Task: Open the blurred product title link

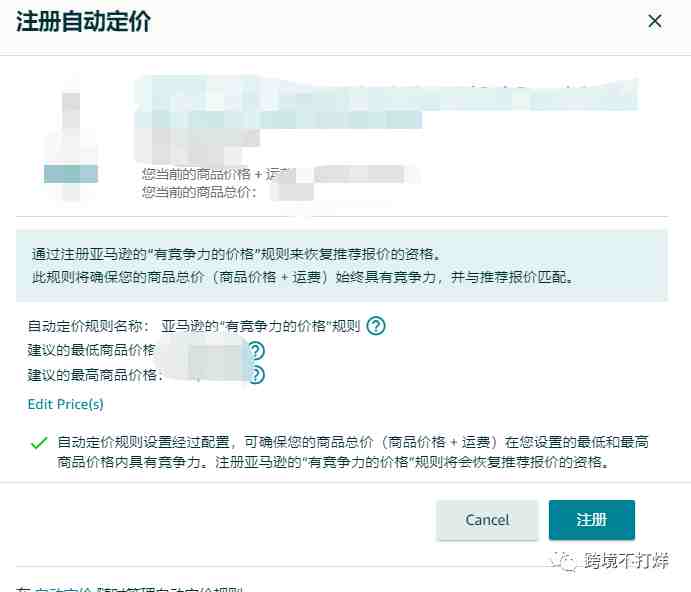Action: [386, 104]
